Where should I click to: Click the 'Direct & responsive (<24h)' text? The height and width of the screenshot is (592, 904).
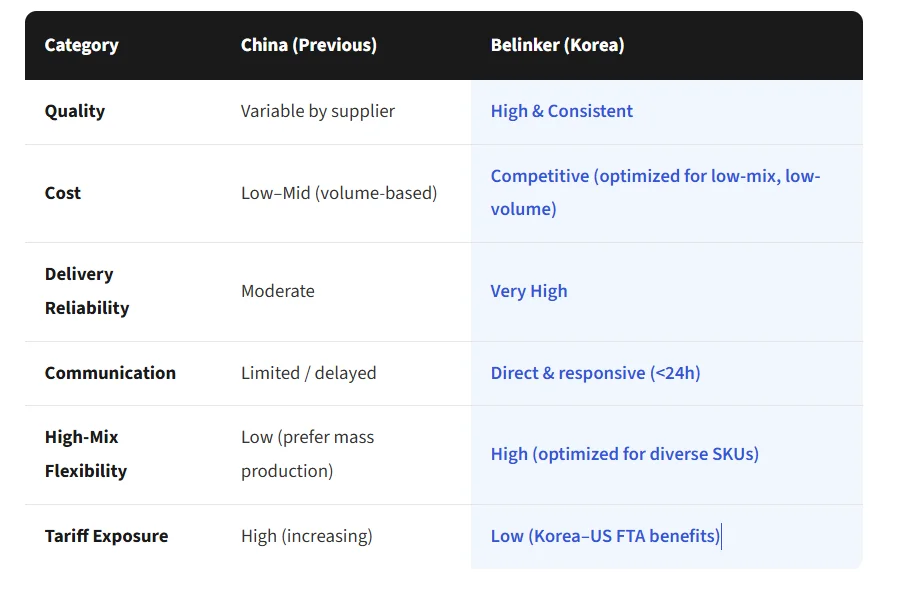pos(595,373)
